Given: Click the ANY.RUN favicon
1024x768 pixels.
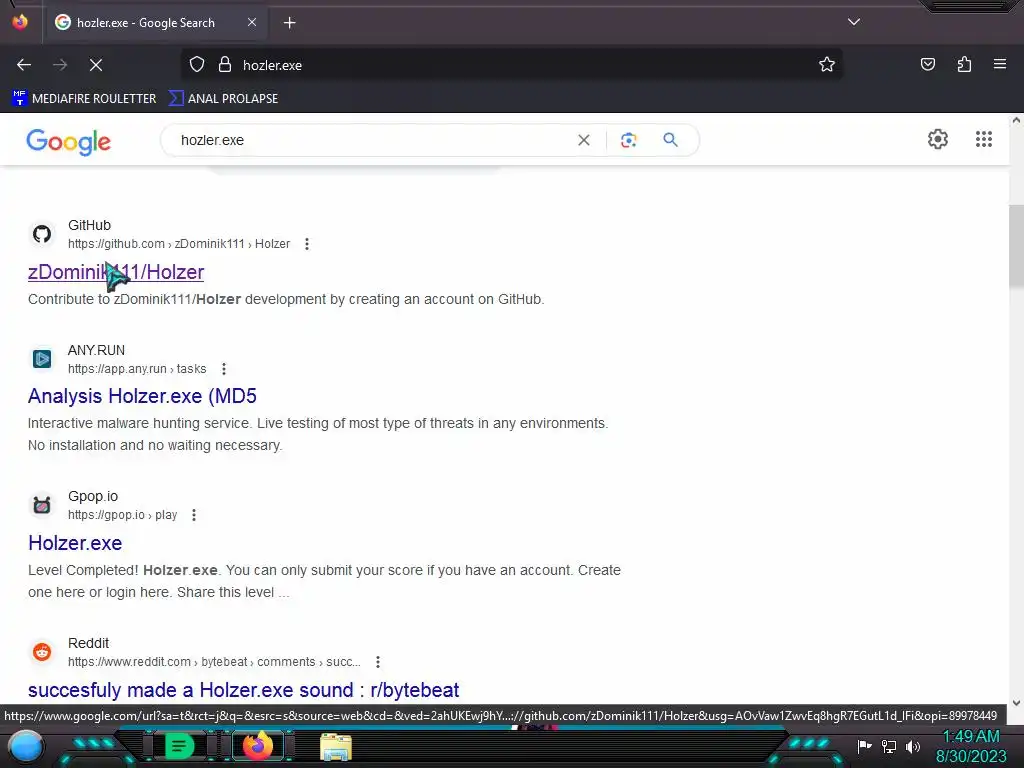Looking at the screenshot, I should (42, 359).
